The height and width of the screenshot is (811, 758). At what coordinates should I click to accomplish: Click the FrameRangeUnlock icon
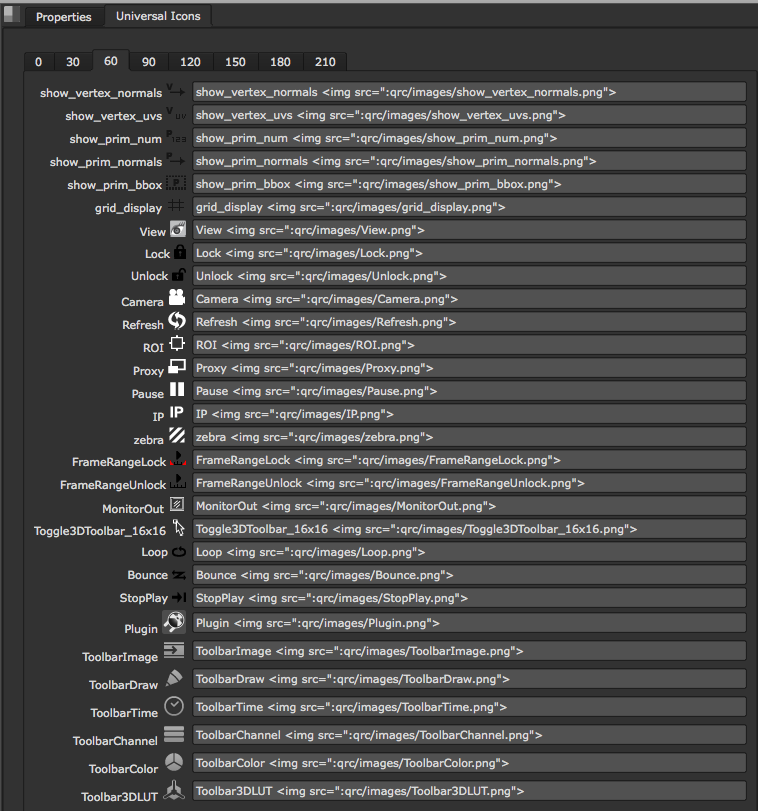pos(178,481)
